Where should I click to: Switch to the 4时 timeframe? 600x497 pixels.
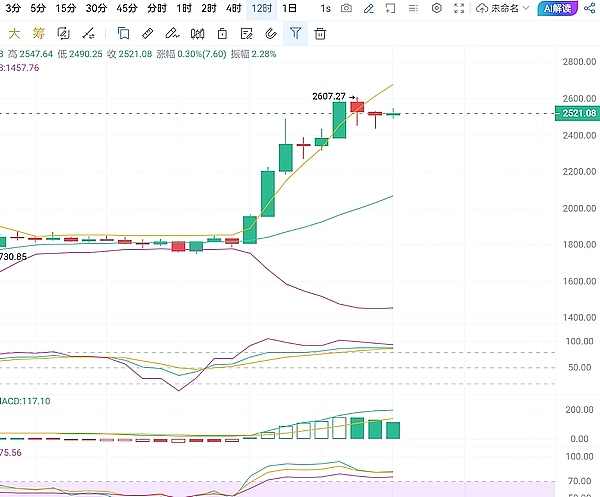[233, 8]
